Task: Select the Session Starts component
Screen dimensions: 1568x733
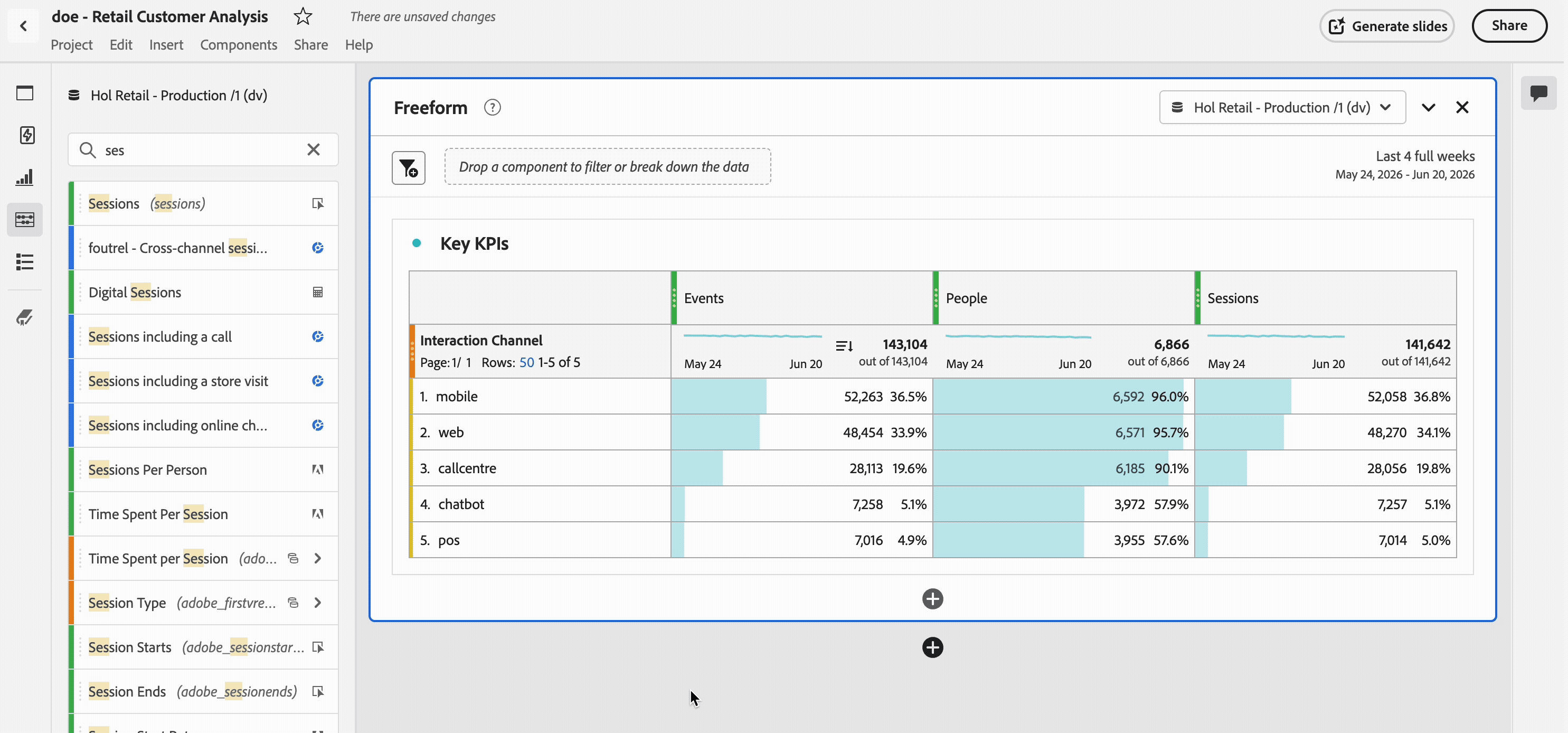Action: (x=203, y=647)
